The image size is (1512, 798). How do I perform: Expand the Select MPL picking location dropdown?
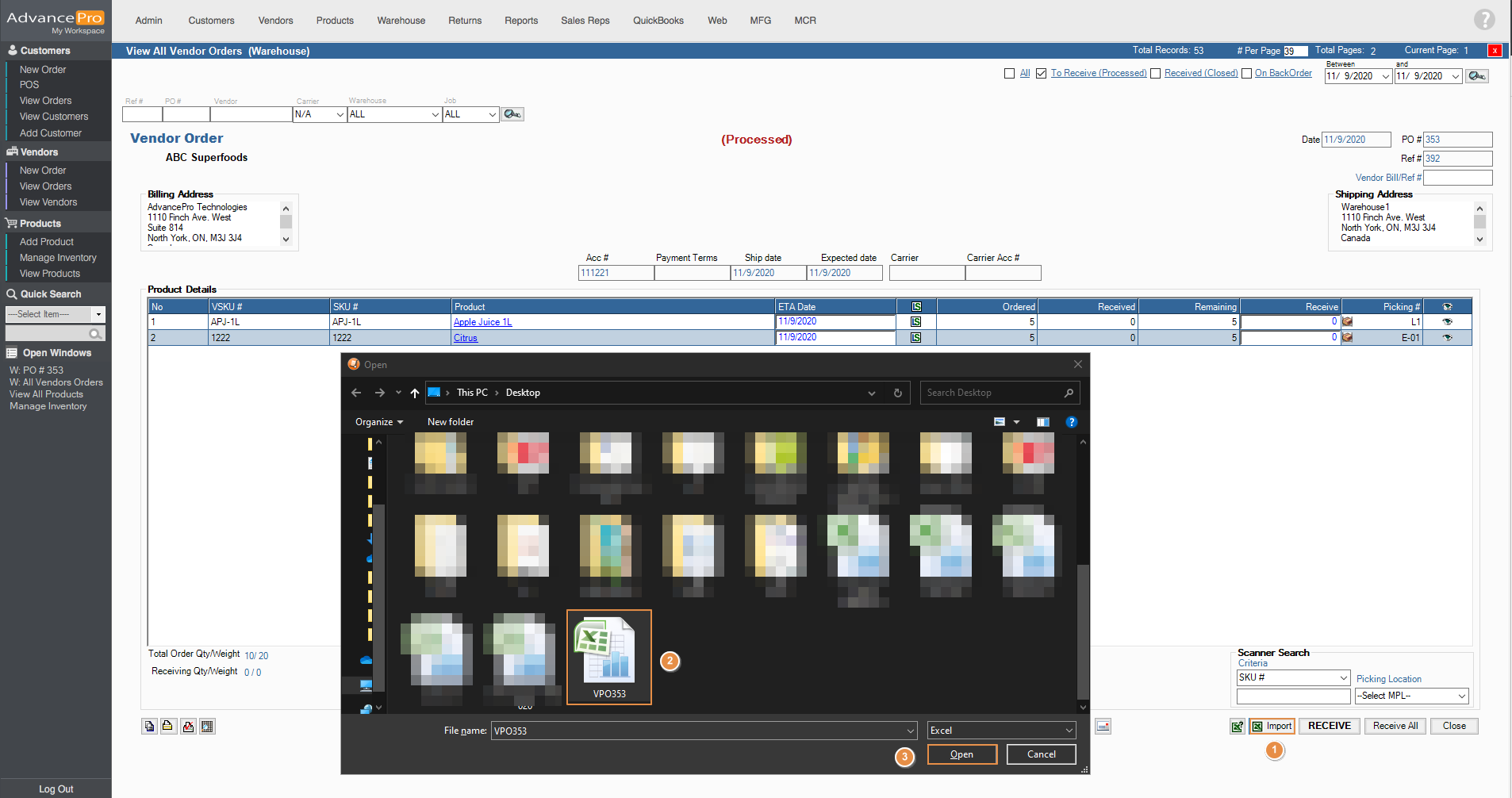click(x=1461, y=696)
